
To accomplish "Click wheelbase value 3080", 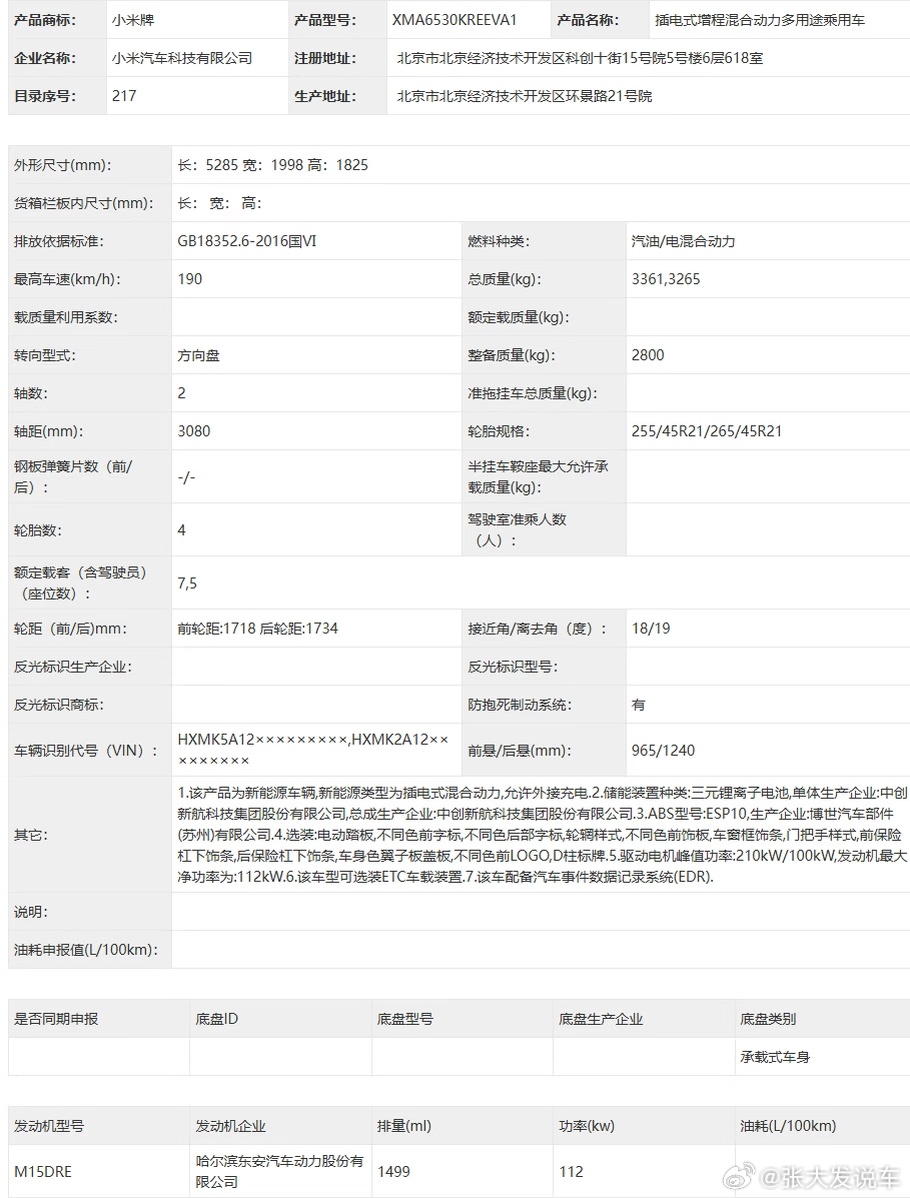I will tap(193, 431).
